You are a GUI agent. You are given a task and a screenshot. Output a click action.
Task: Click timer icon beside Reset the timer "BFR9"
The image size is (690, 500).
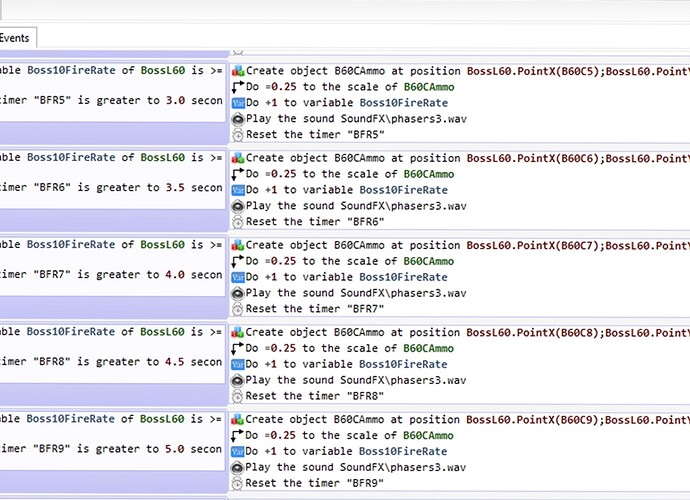pyautogui.click(x=238, y=483)
